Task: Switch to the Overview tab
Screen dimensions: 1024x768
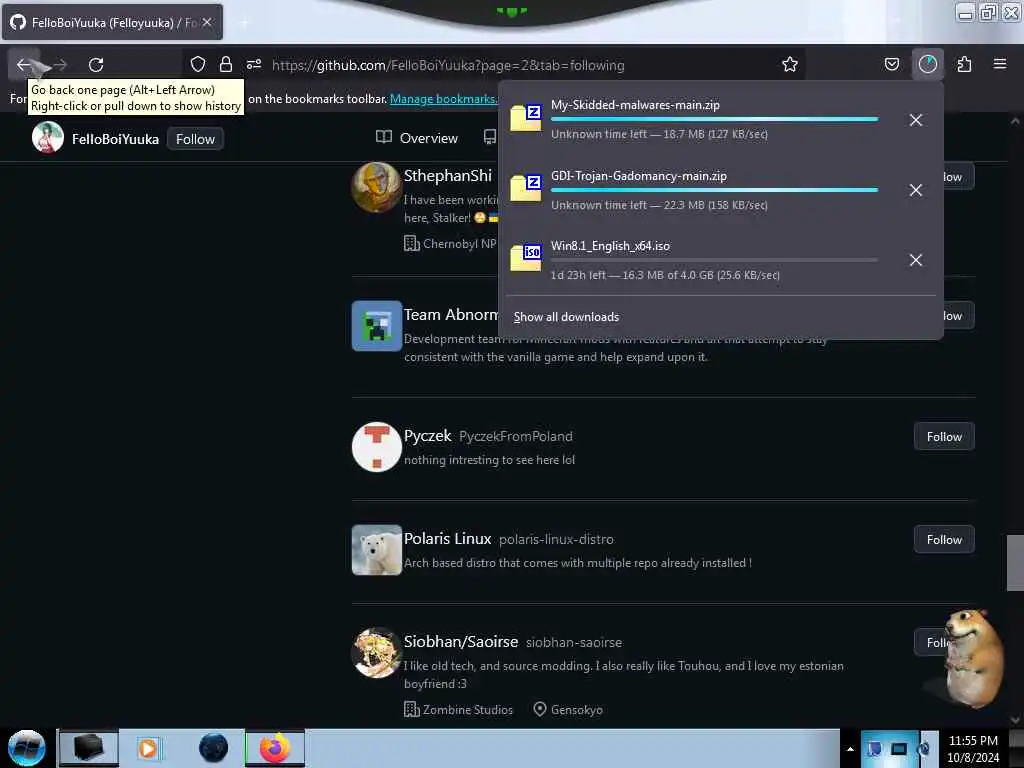Action: click(417, 138)
